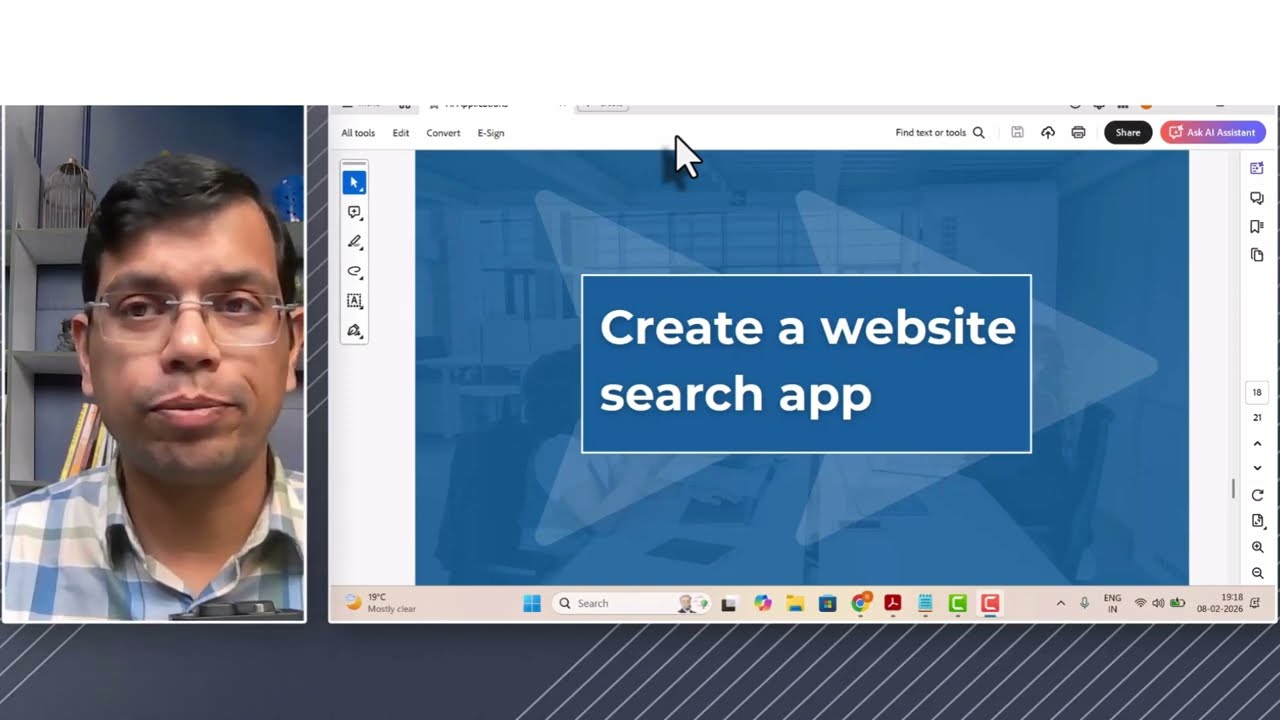Image resolution: width=1280 pixels, height=720 pixels.
Task: Zoom out of the document
Action: 1257,573
